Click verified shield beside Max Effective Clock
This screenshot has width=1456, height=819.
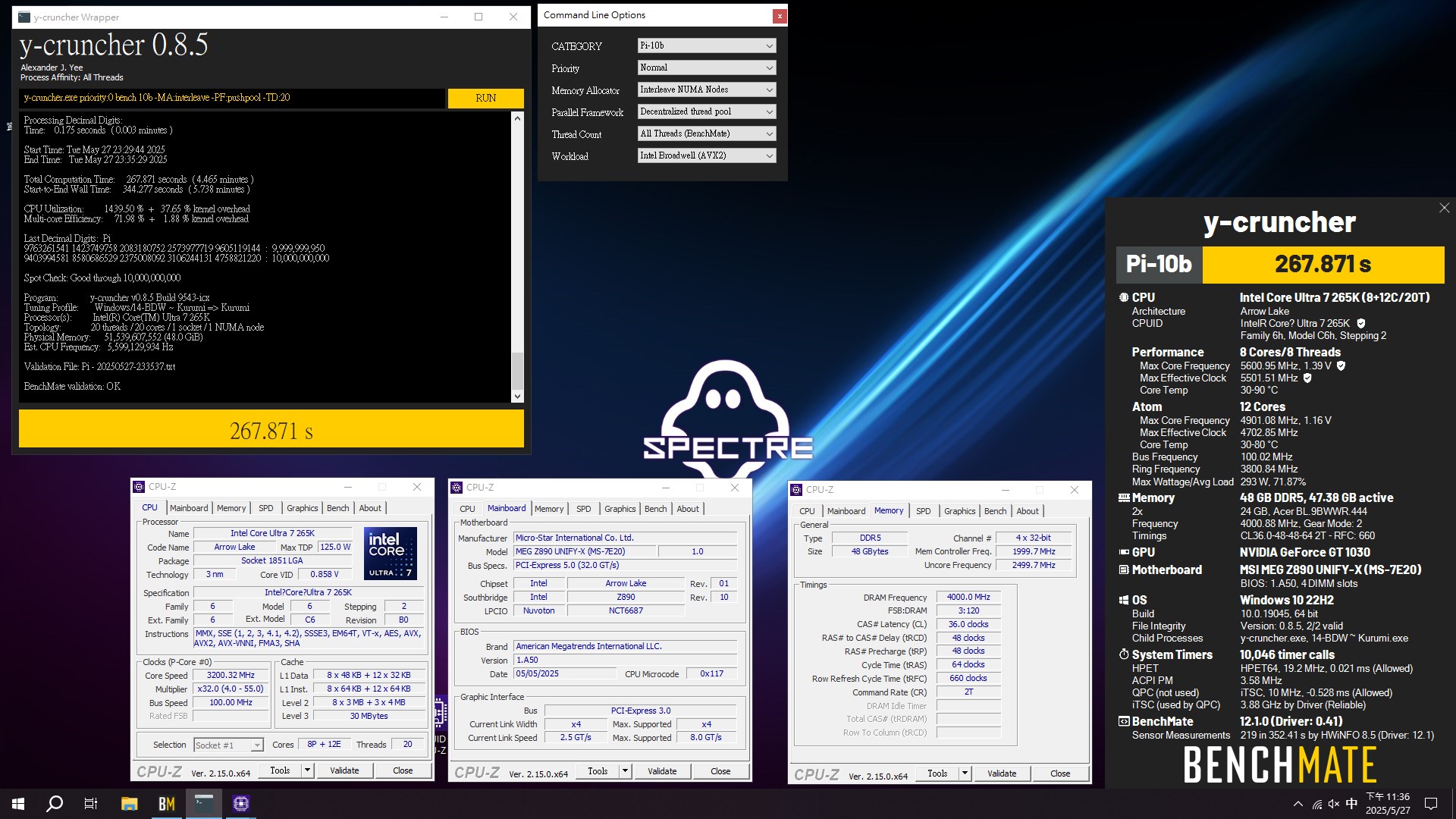coord(1307,378)
